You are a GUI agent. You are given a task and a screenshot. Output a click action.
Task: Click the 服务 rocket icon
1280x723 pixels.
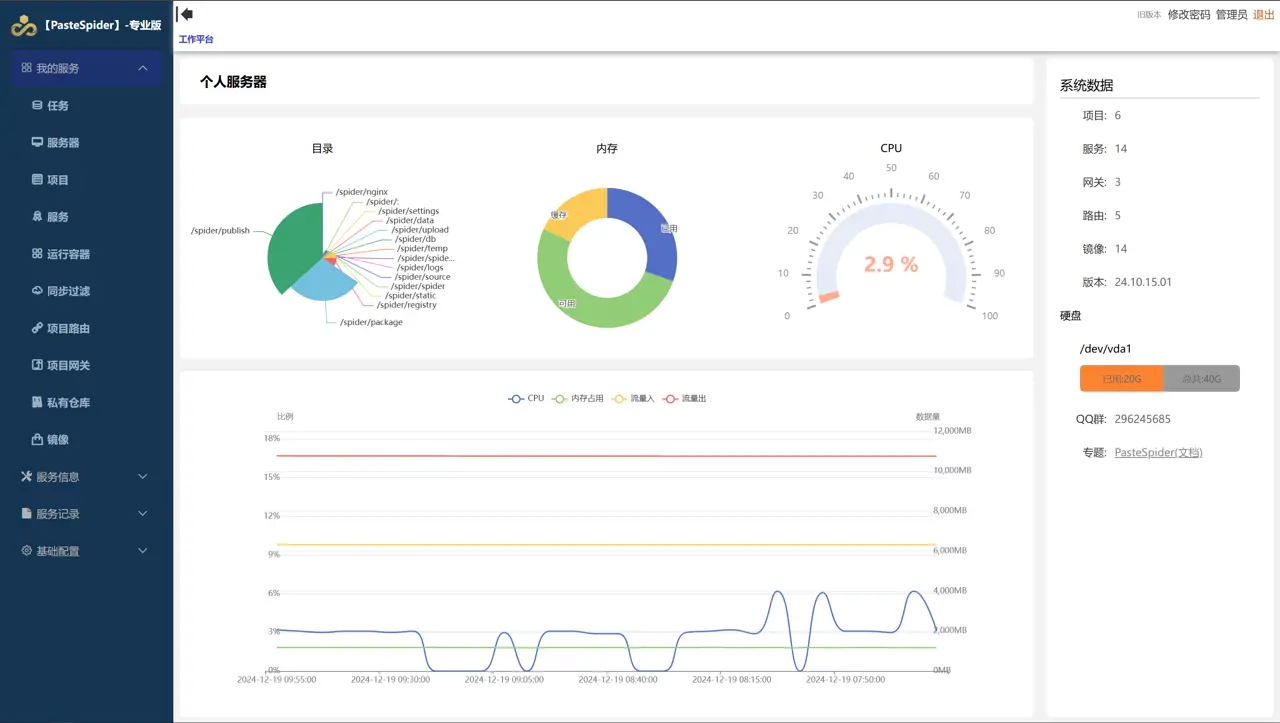[37, 216]
